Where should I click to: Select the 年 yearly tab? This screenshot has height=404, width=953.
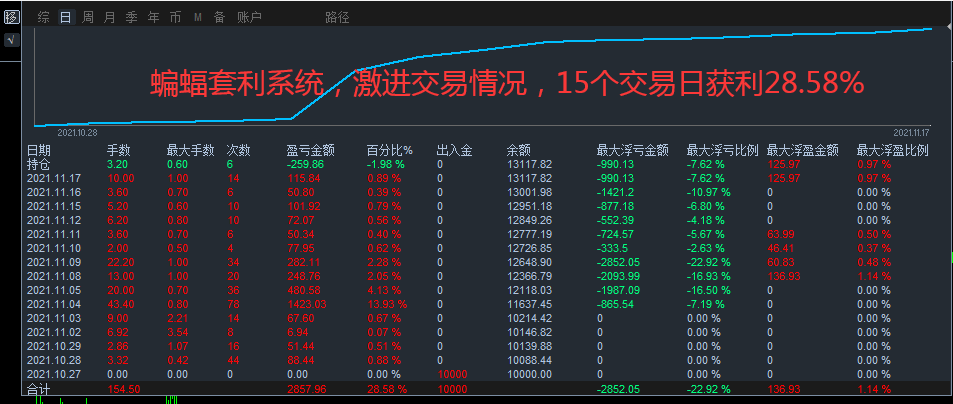click(153, 17)
